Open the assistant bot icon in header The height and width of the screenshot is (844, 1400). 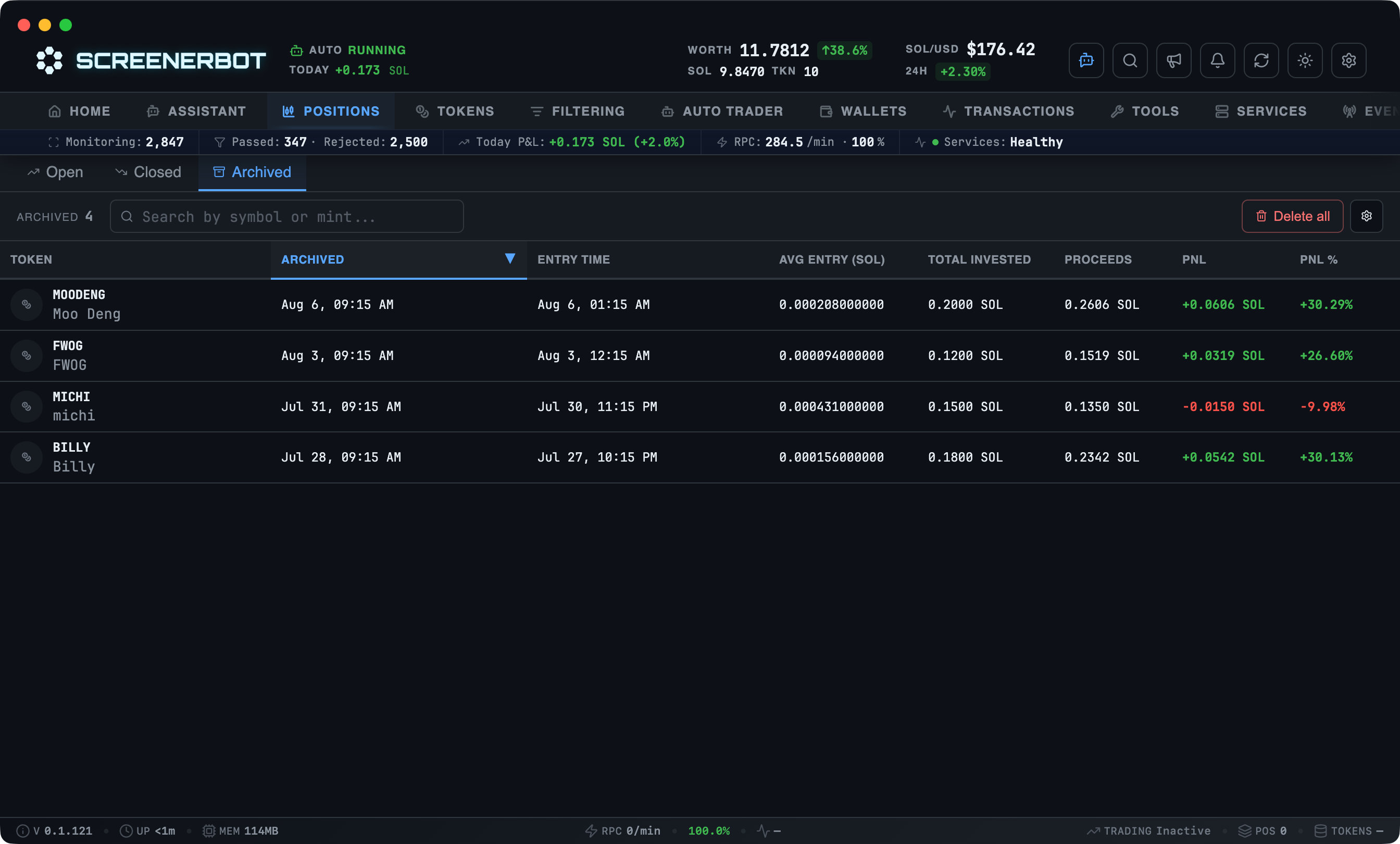[1086, 60]
